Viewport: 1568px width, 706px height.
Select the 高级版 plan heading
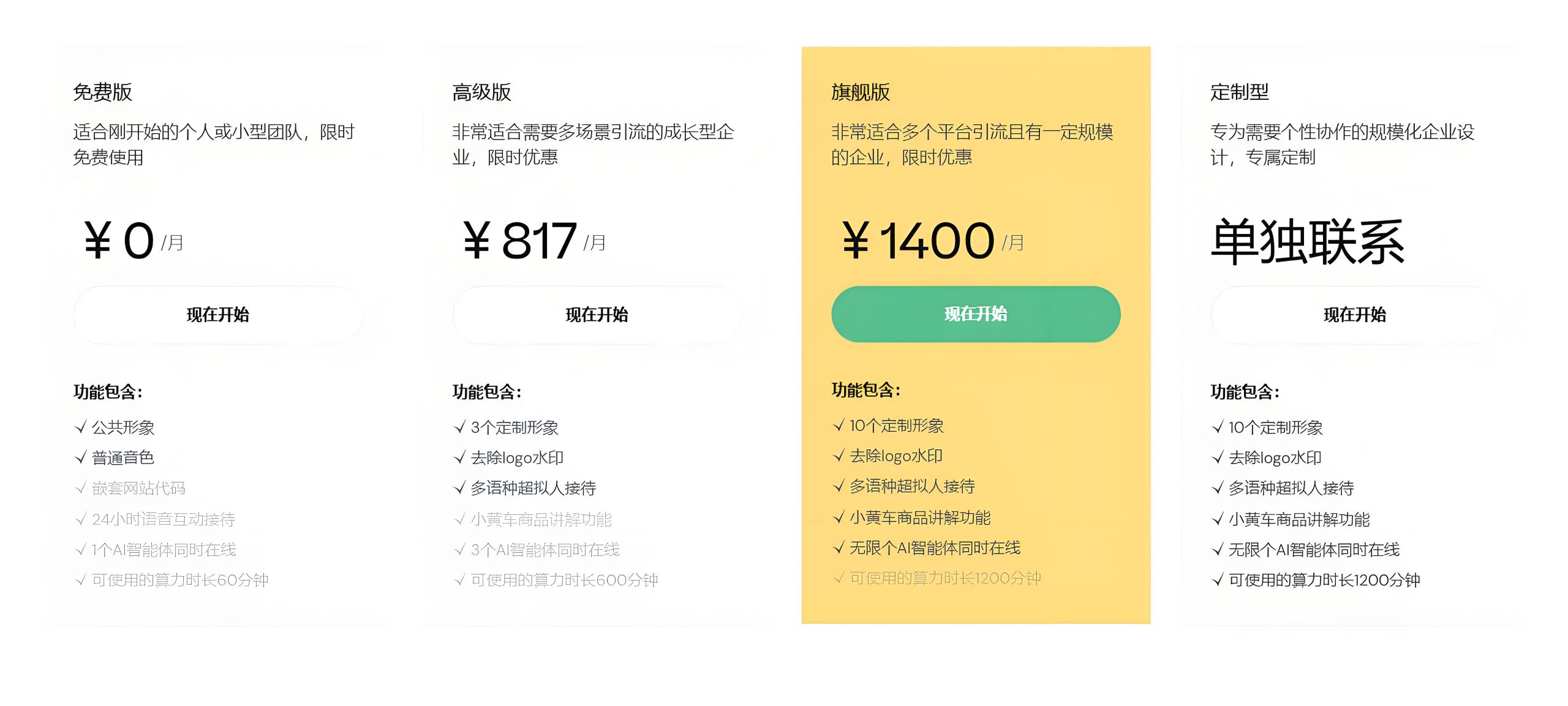click(x=481, y=92)
